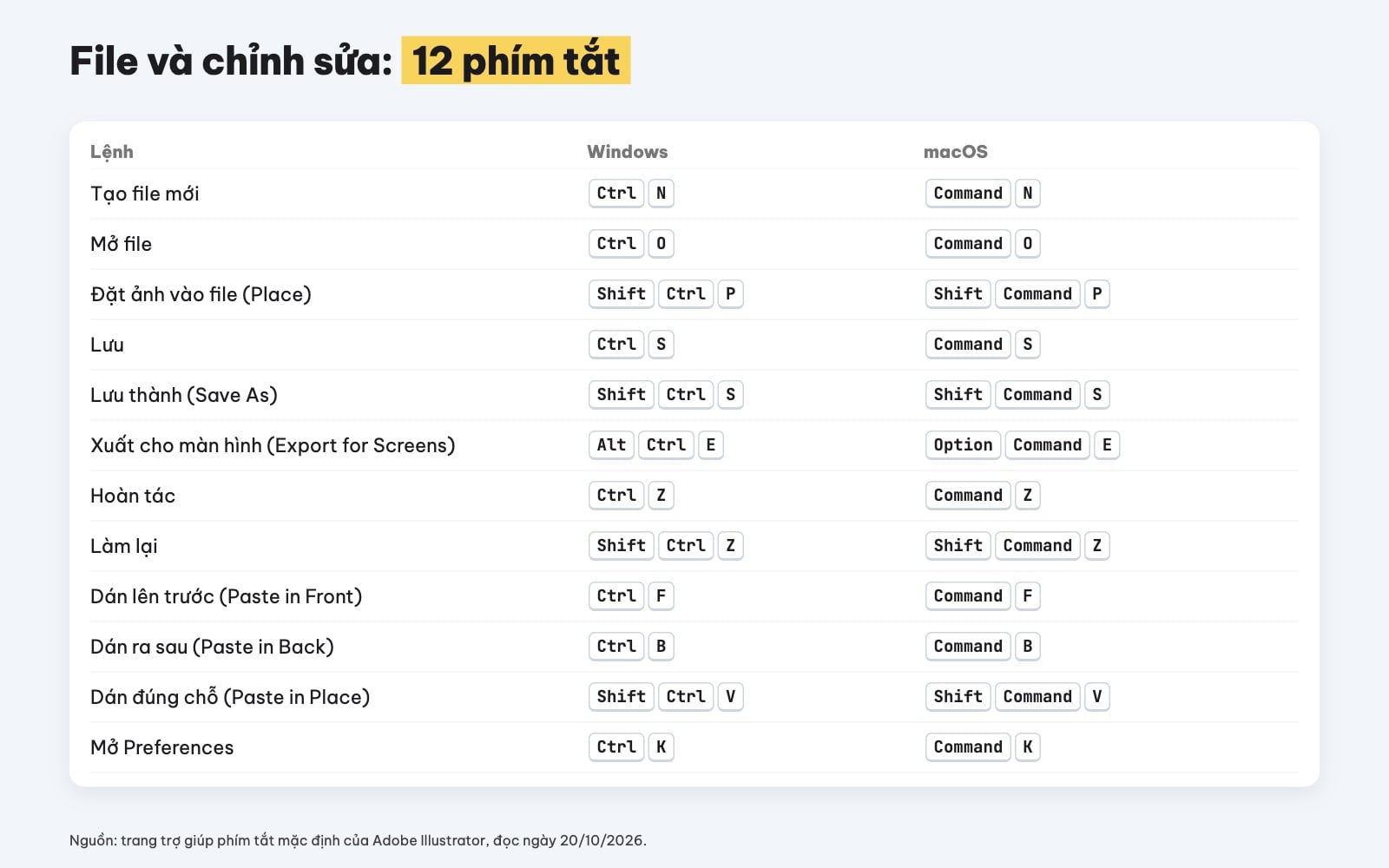Select the highlighted '12 phím tắt' title badge
Image resolution: width=1389 pixels, height=868 pixels.
(x=516, y=61)
